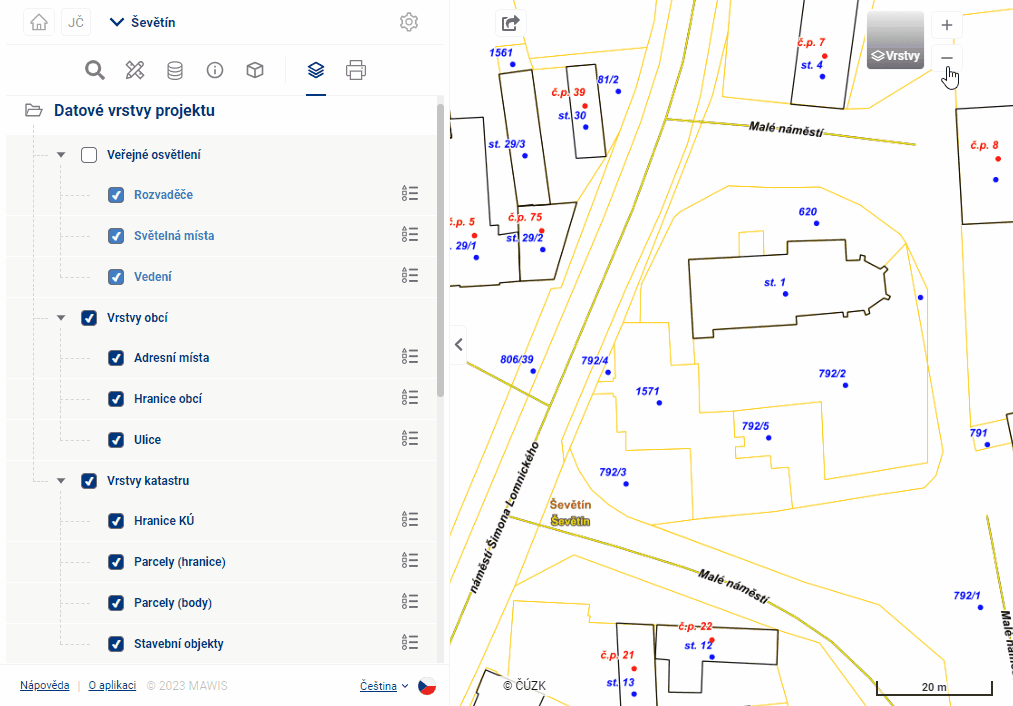
Task: Click the search magnifier icon
Action: point(95,70)
